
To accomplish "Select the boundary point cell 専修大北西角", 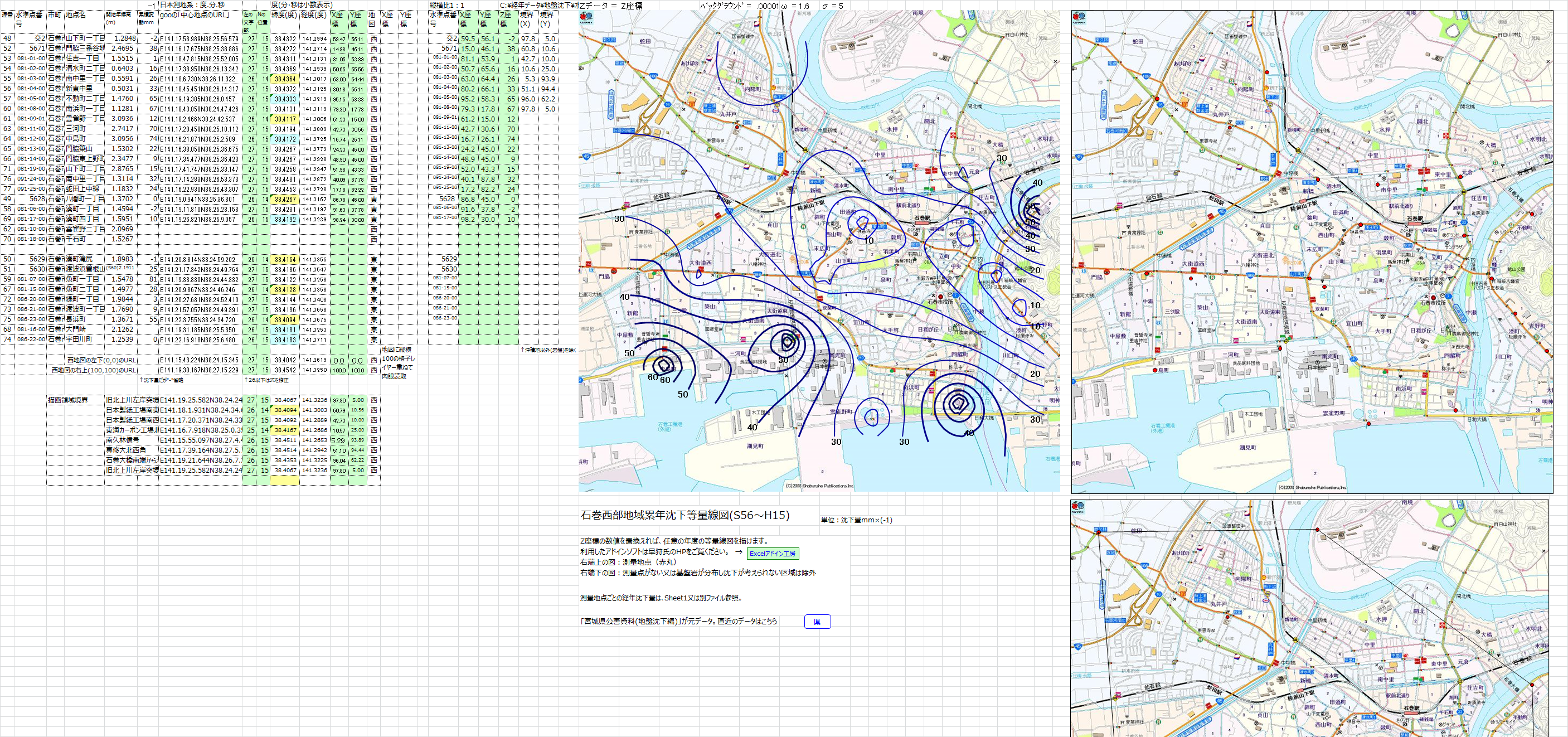I will pos(132,450).
